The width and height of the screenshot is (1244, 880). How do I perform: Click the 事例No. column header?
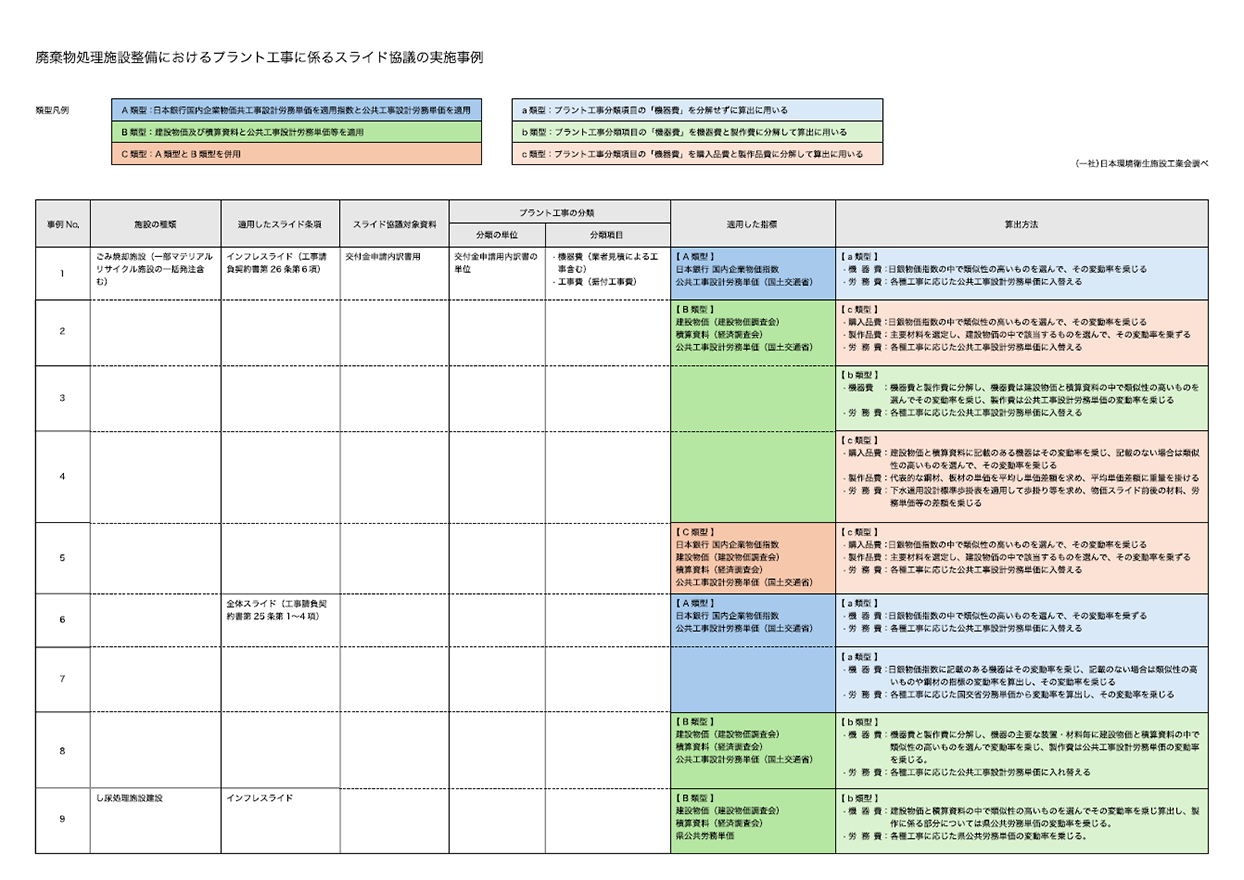click(62, 225)
